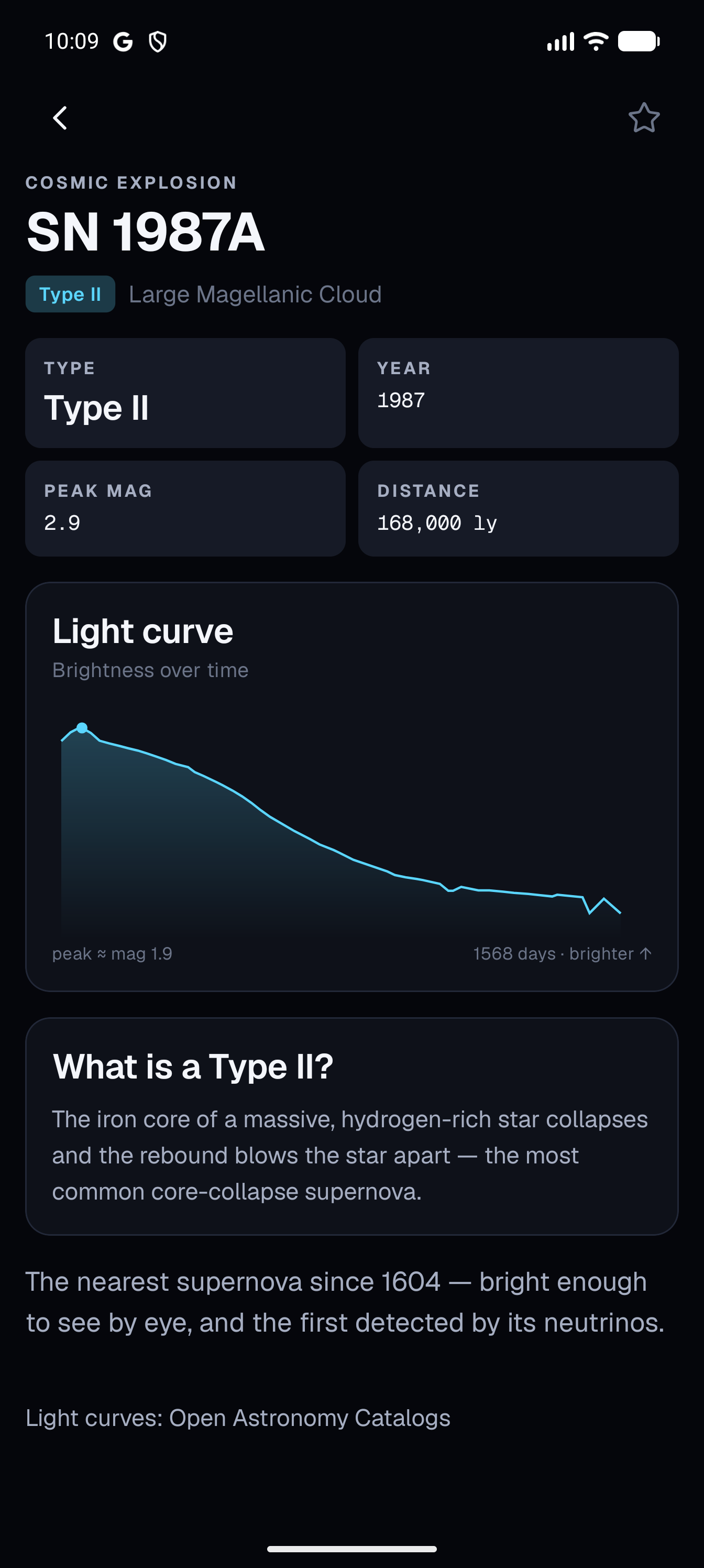Open the What is a Type II? card
This screenshot has width=704, height=1568.
(x=351, y=1126)
